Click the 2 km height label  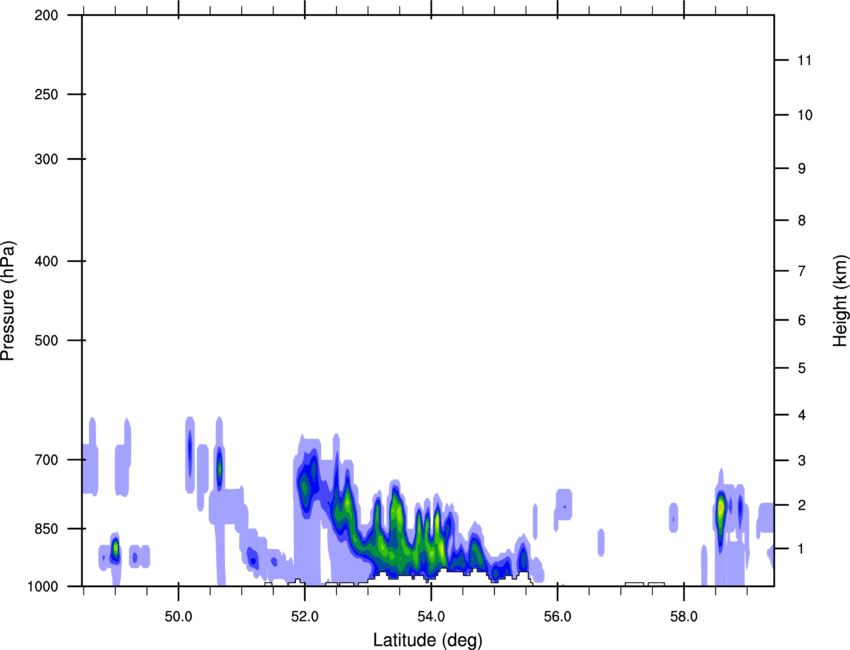click(x=802, y=505)
